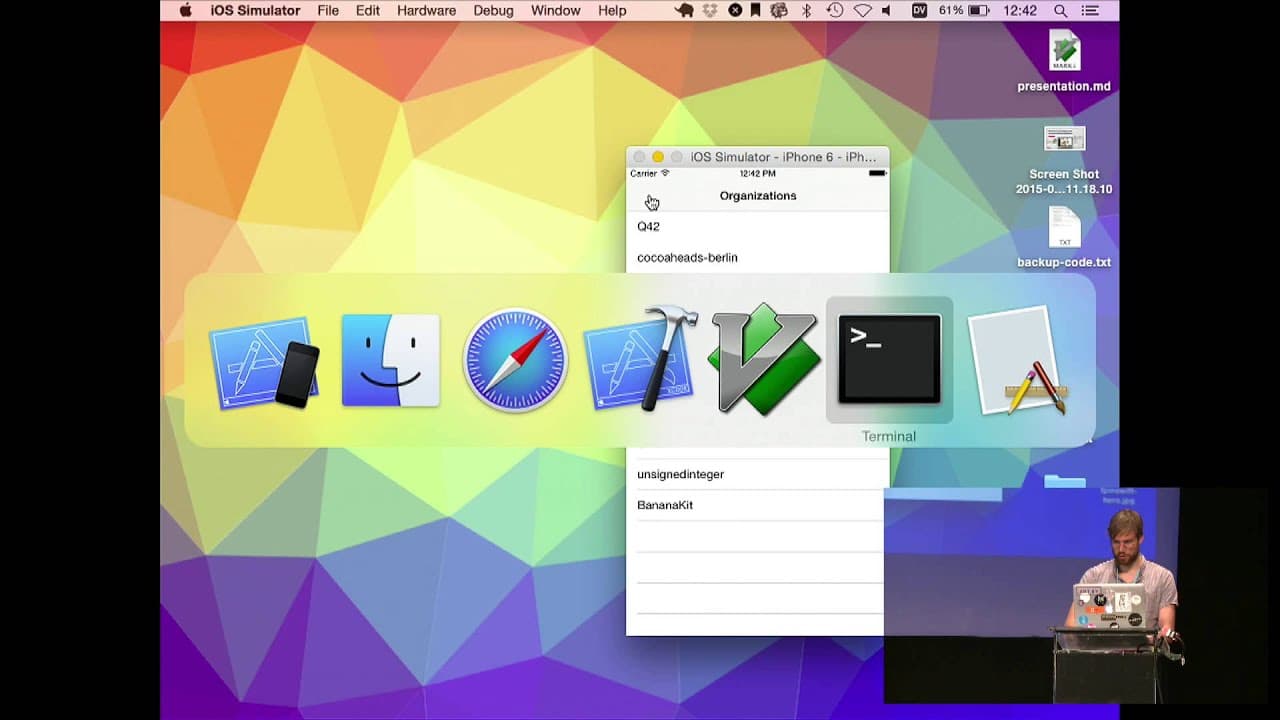1280x720 pixels.
Task: Open the Wi-Fi status menu
Action: 861,11
